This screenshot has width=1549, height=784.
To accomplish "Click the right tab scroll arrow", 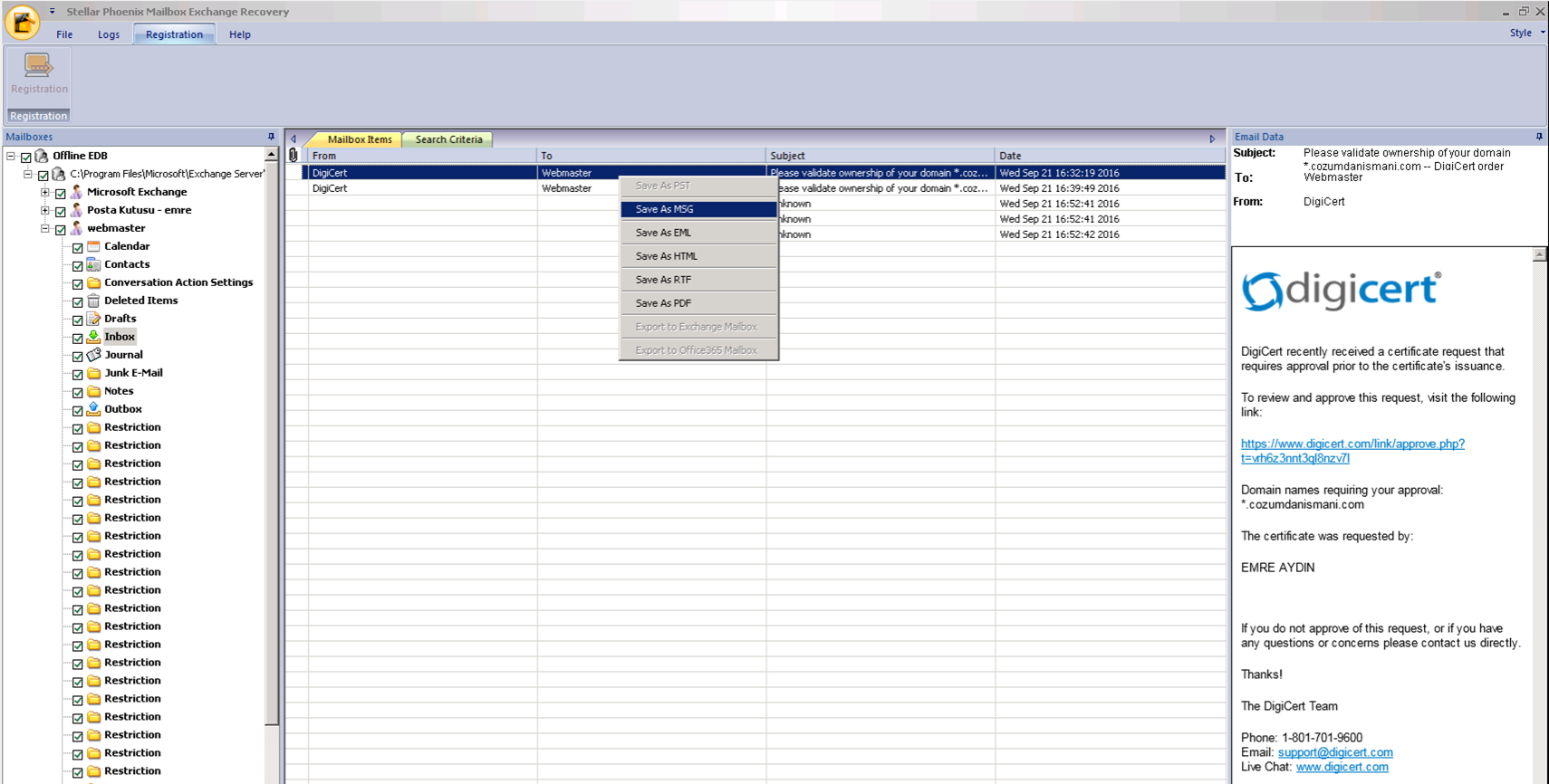I will click(1212, 139).
